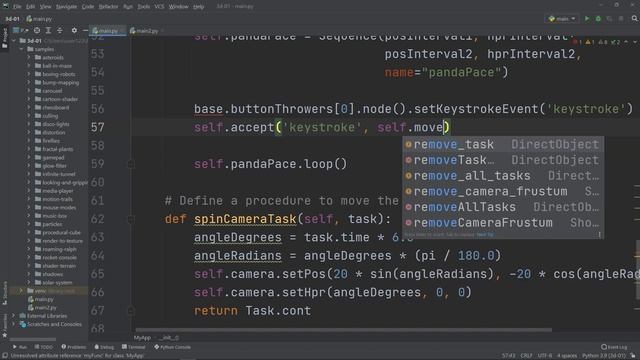Open the Edit menu
The width and height of the screenshot is (640, 360).
[31, 7]
